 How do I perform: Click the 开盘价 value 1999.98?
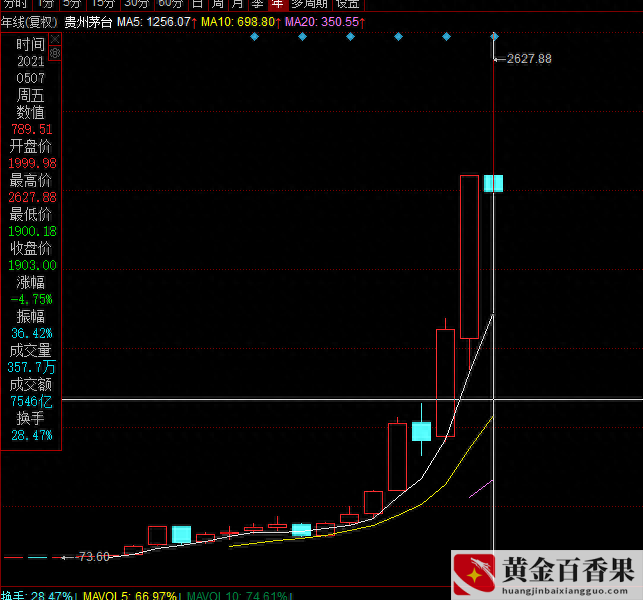coord(32,163)
